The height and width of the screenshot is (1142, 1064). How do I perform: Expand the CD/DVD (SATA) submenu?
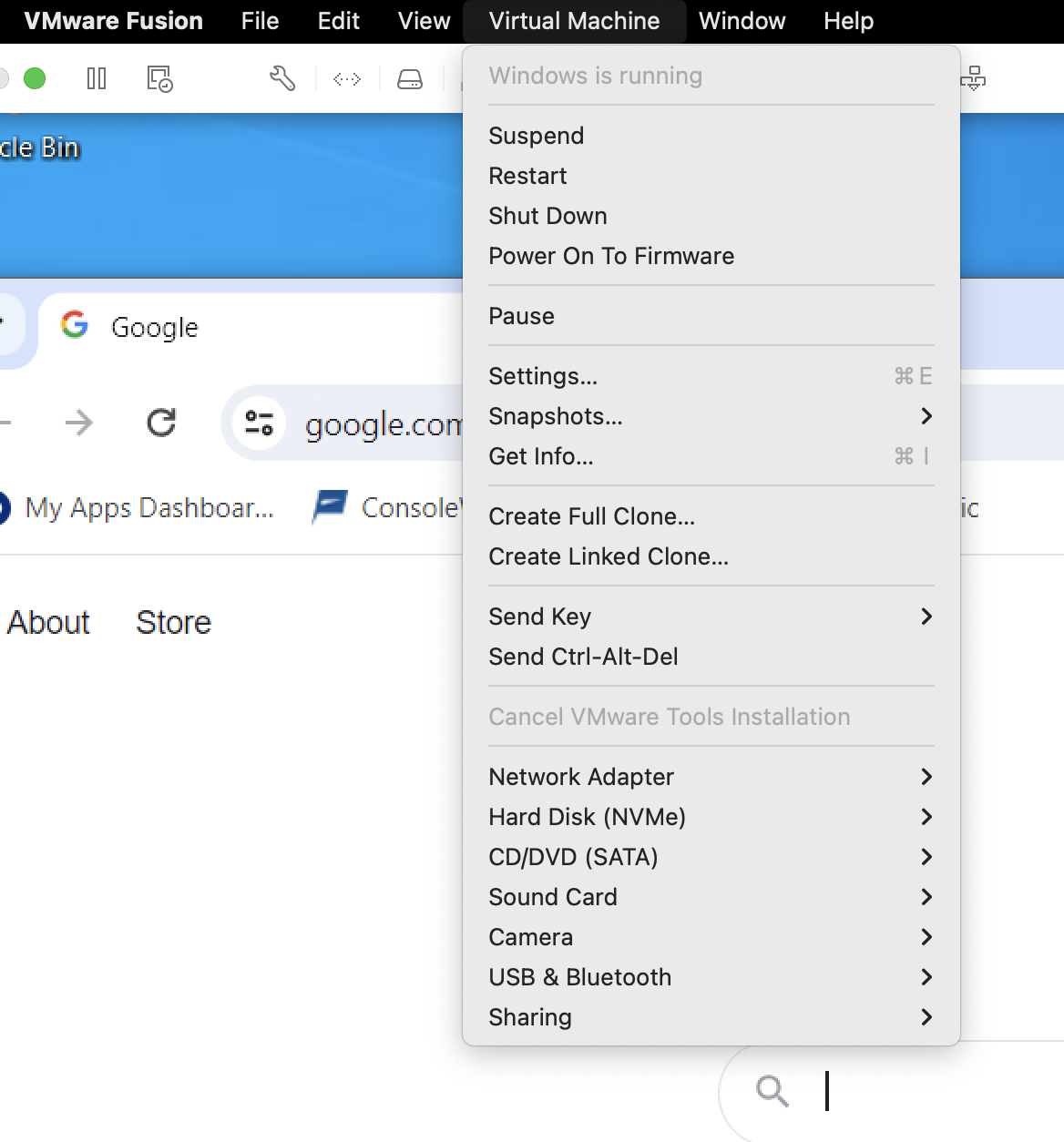click(x=711, y=857)
